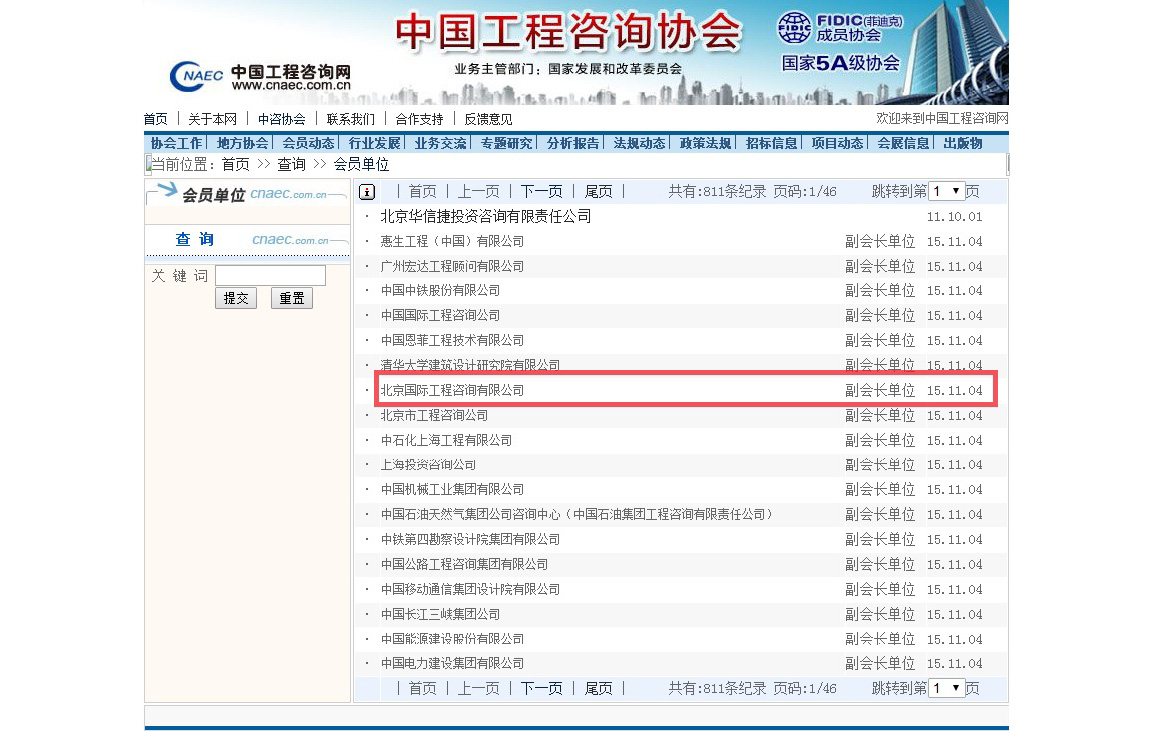Click the top 共有:811条纪录 record count
Viewport: 1153px width, 731px height.
[x=717, y=192]
